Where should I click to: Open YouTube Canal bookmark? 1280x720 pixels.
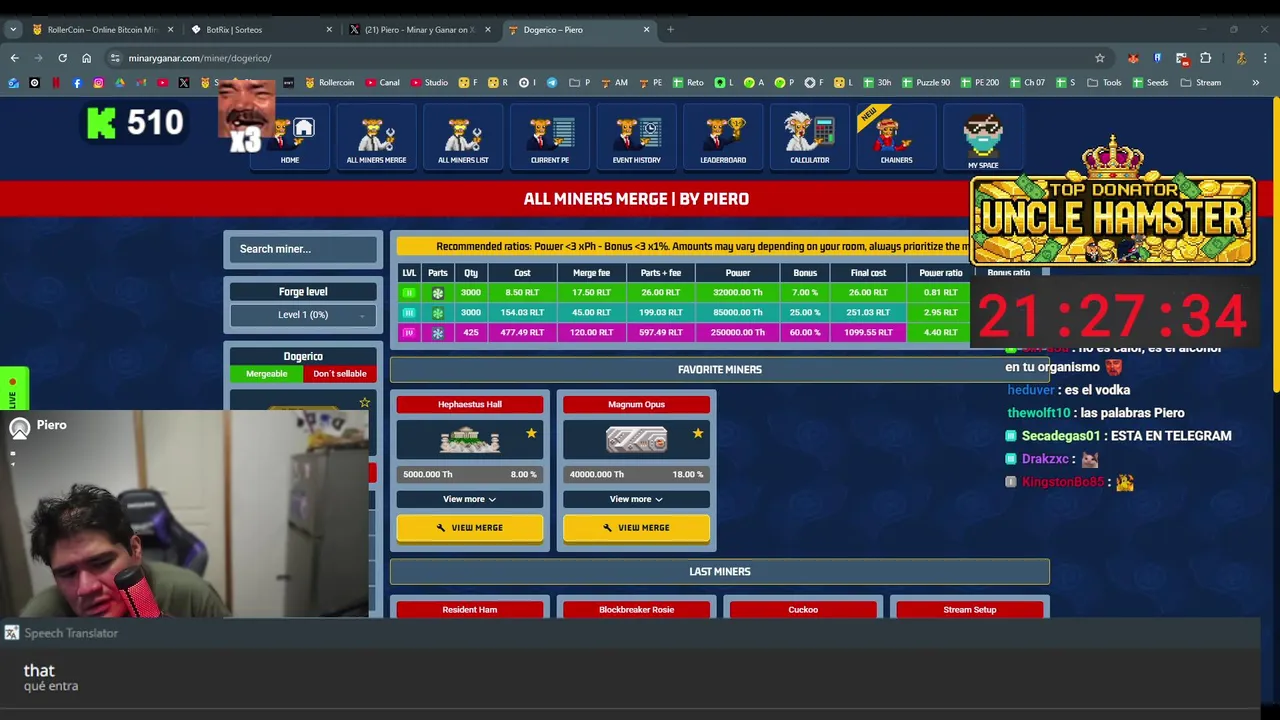tap(383, 83)
